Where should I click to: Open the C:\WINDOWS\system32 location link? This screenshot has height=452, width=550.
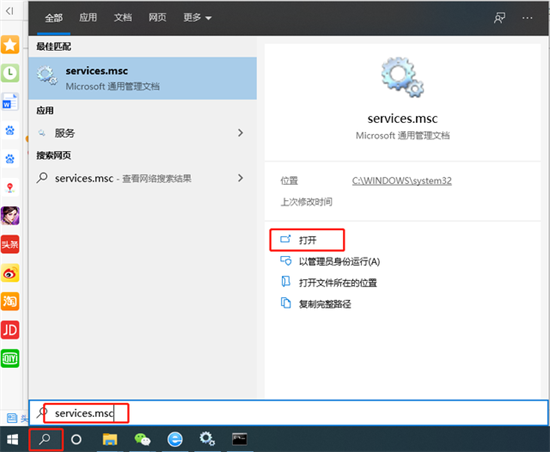(402, 181)
